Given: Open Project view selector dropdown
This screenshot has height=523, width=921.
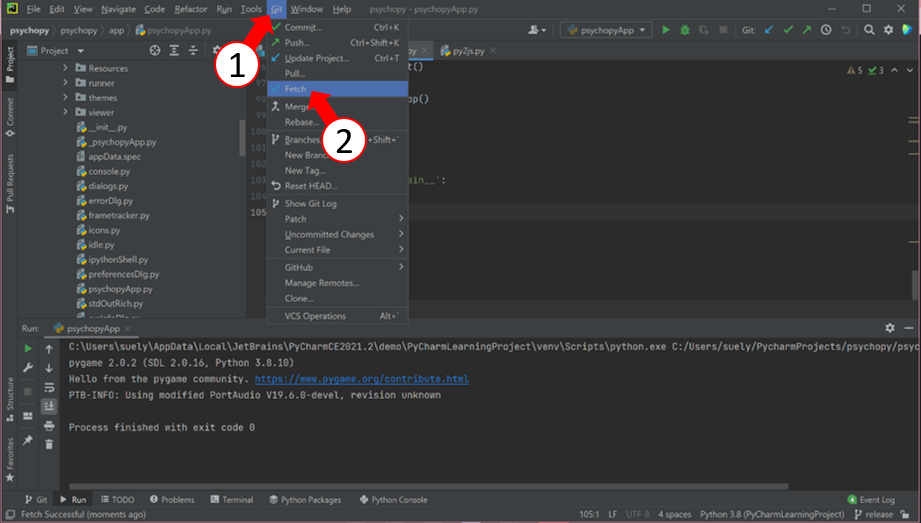Looking at the screenshot, I should pyautogui.click(x=56, y=51).
